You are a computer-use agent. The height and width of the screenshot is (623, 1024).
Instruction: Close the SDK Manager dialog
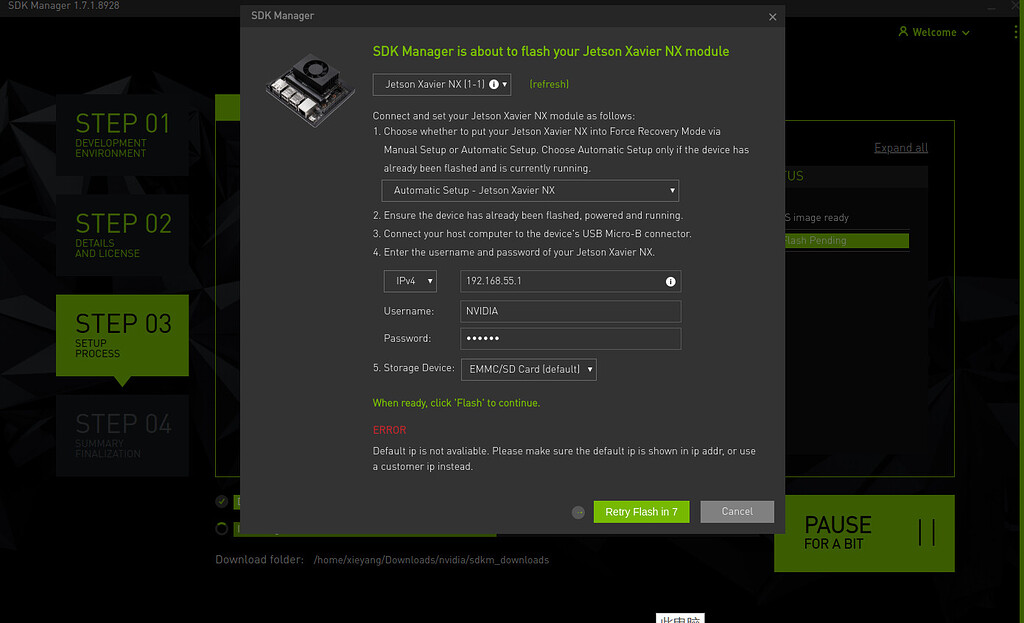(x=773, y=17)
